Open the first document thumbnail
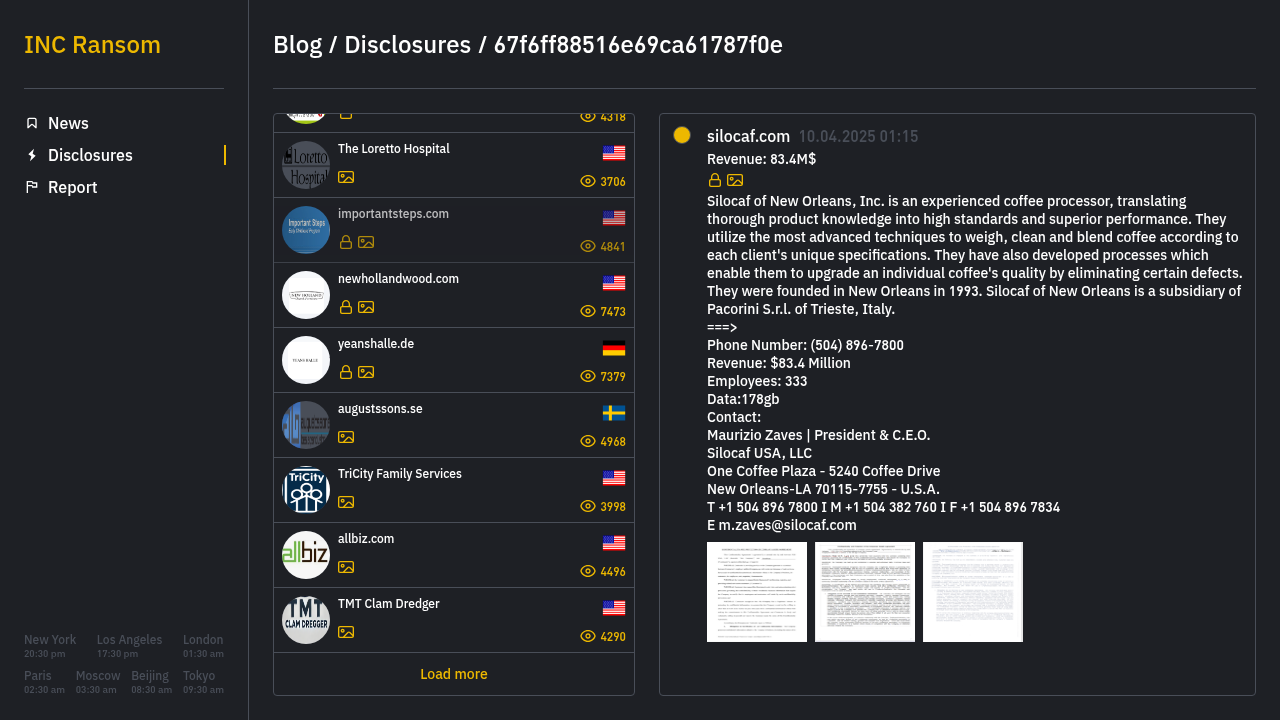This screenshot has height=720, width=1280. coord(757,592)
